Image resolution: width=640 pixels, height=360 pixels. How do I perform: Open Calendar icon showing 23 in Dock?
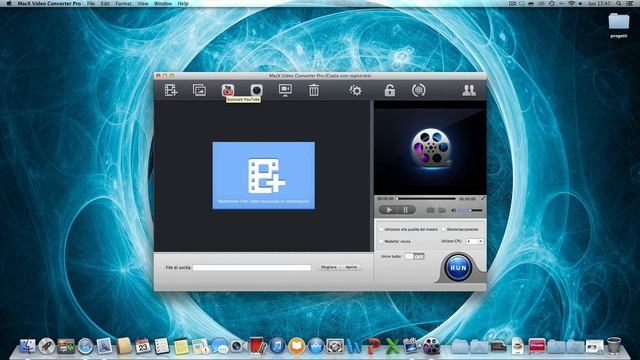click(143, 347)
